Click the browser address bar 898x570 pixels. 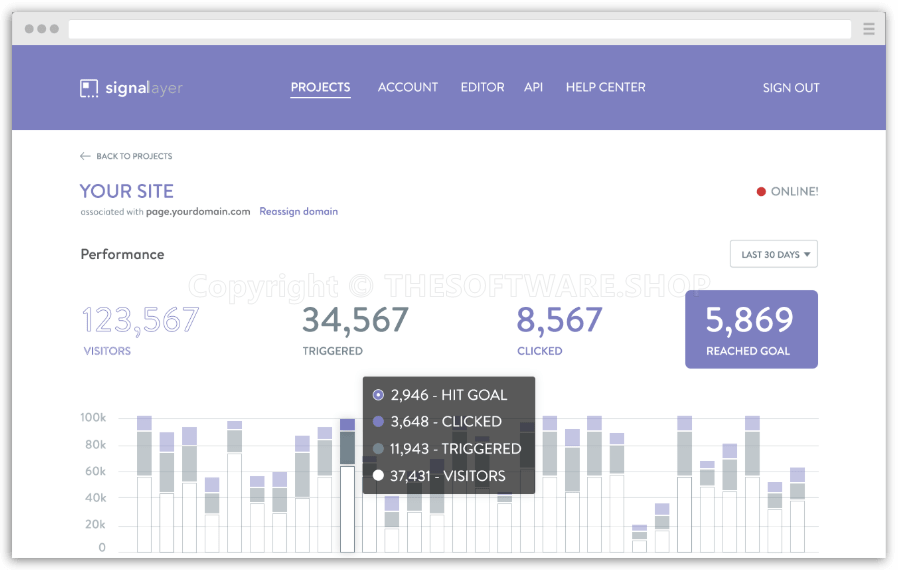pos(460,29)
